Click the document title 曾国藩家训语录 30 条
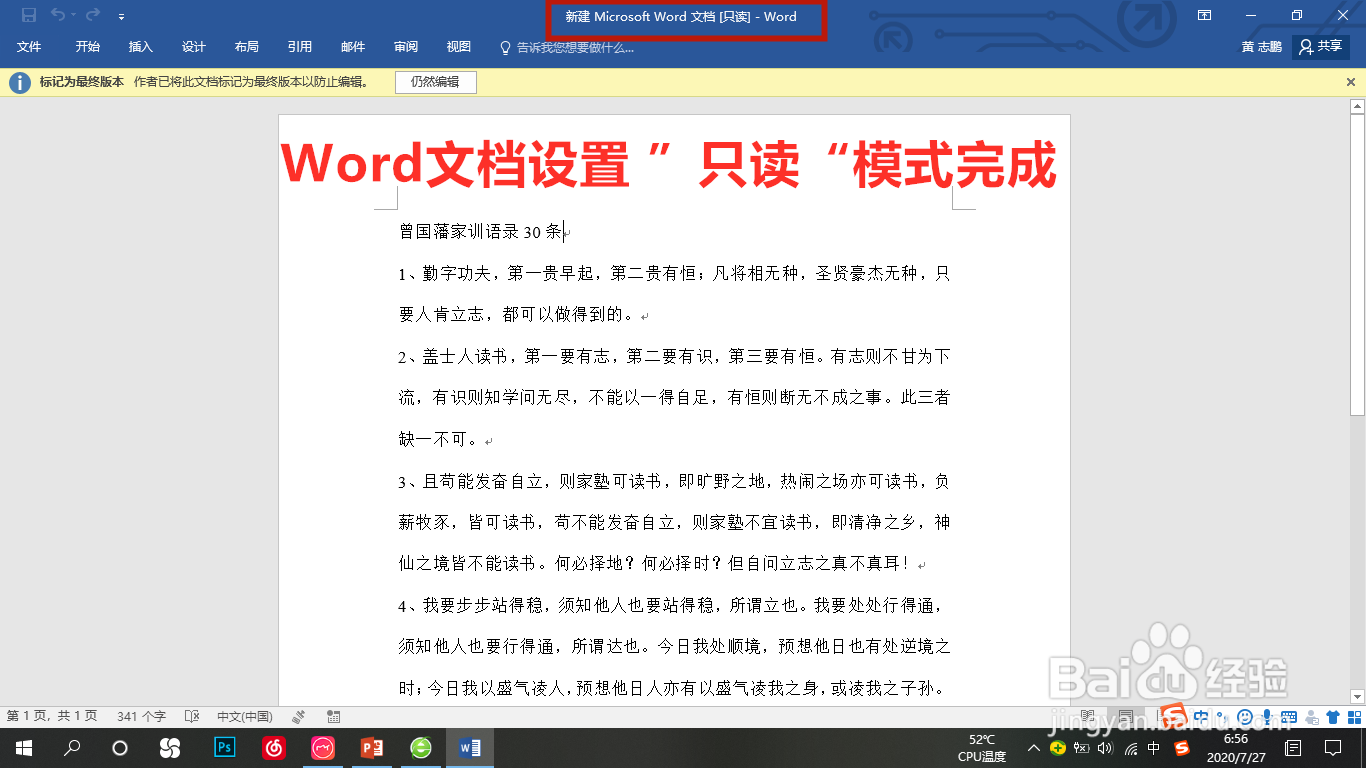Image resolution: width=1366 pixels, height=768 pixels. click(481, 232)
